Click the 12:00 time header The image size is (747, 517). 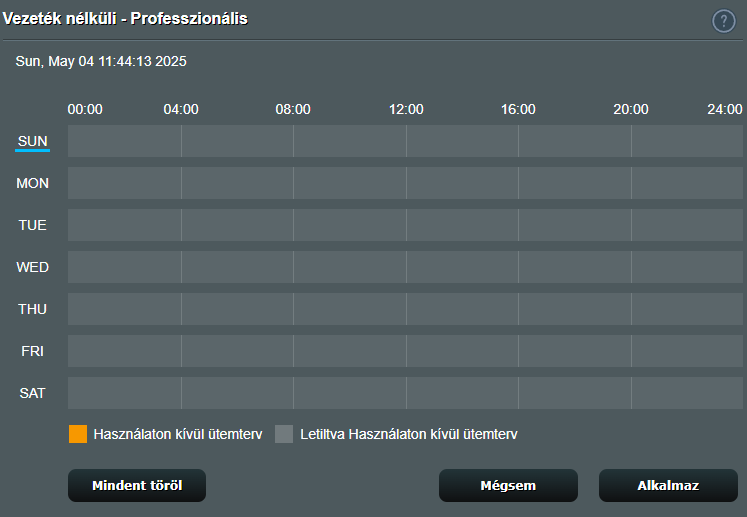(x=406, y=109)
